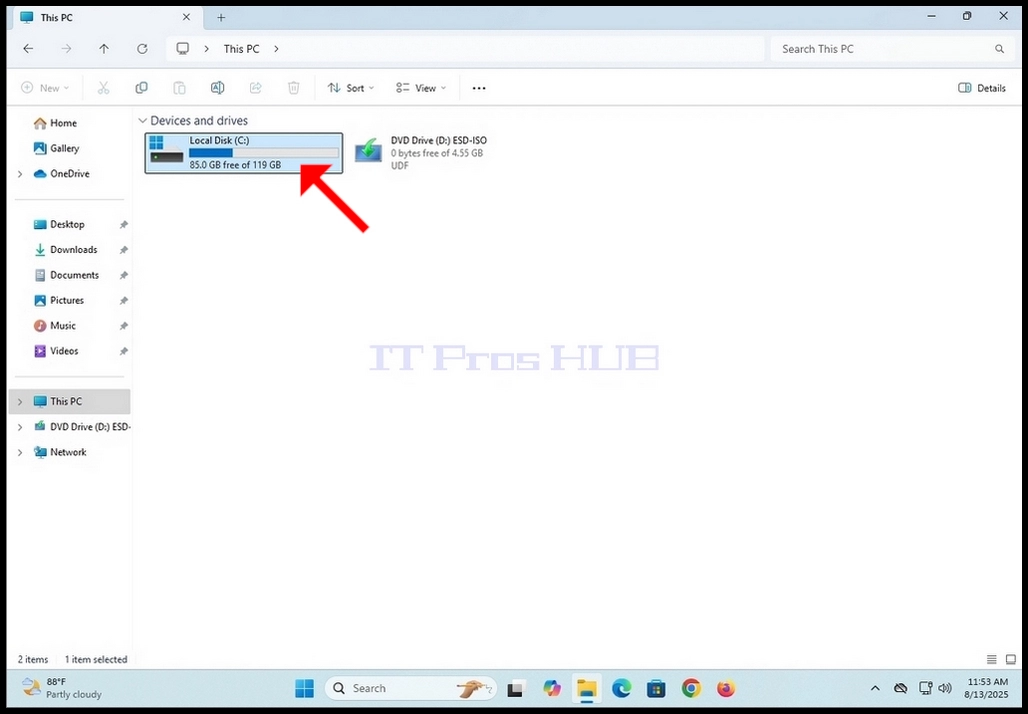
Task: Click the Back navigation arrow
Action: coord(28,49)
